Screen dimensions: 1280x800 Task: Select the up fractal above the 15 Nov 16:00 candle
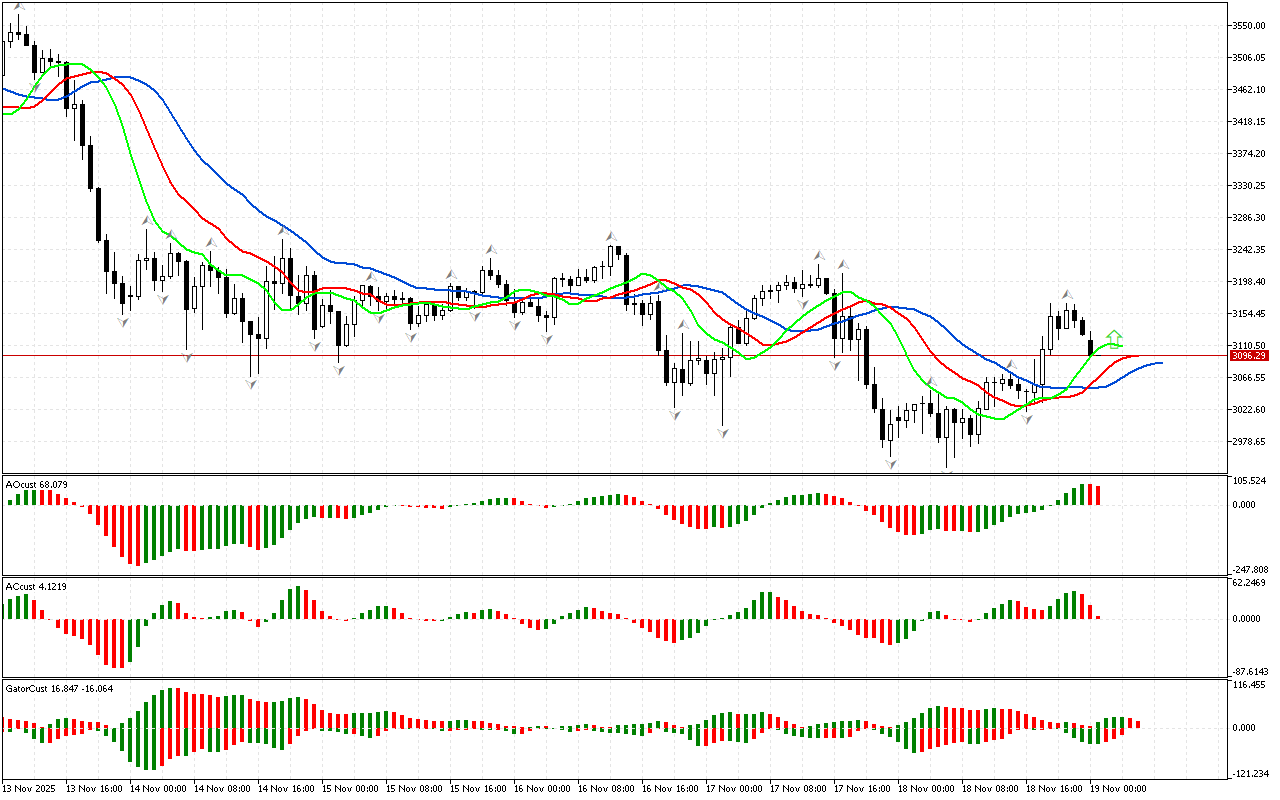(x=490, y=249)
